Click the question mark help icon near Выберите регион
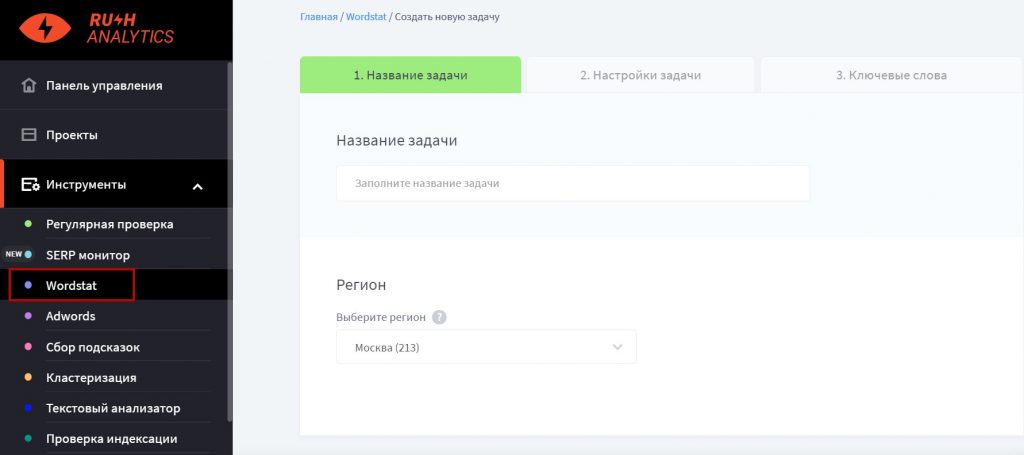 [x=440, y=317]
